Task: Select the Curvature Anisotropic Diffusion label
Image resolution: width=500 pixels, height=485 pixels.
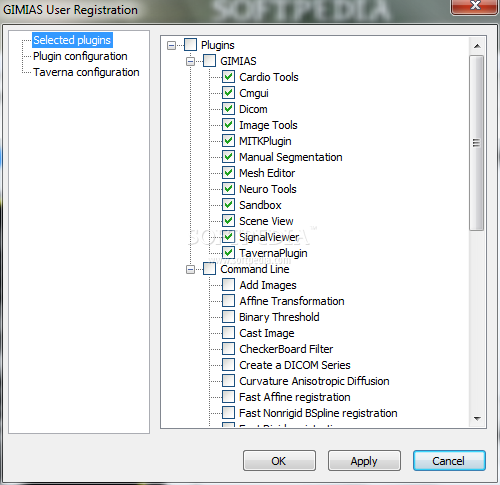Action: click(x=314, y=381)
